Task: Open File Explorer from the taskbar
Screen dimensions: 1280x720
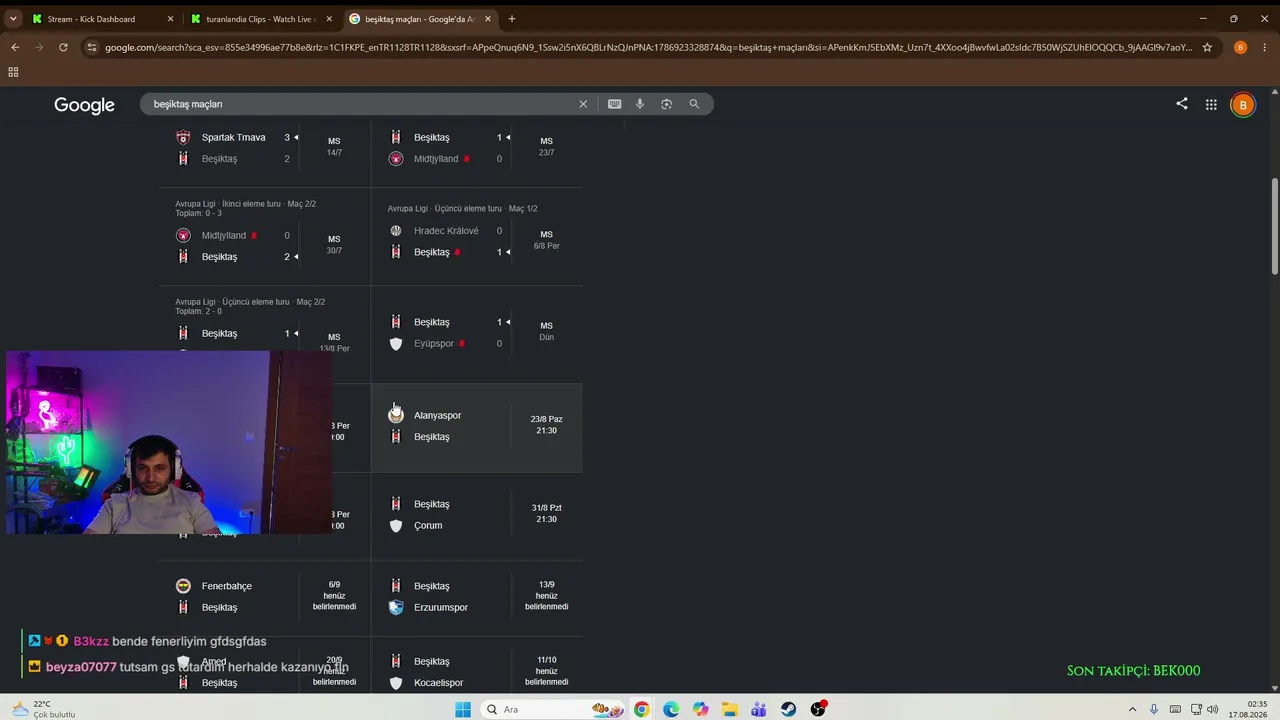Action: [730, 709]
